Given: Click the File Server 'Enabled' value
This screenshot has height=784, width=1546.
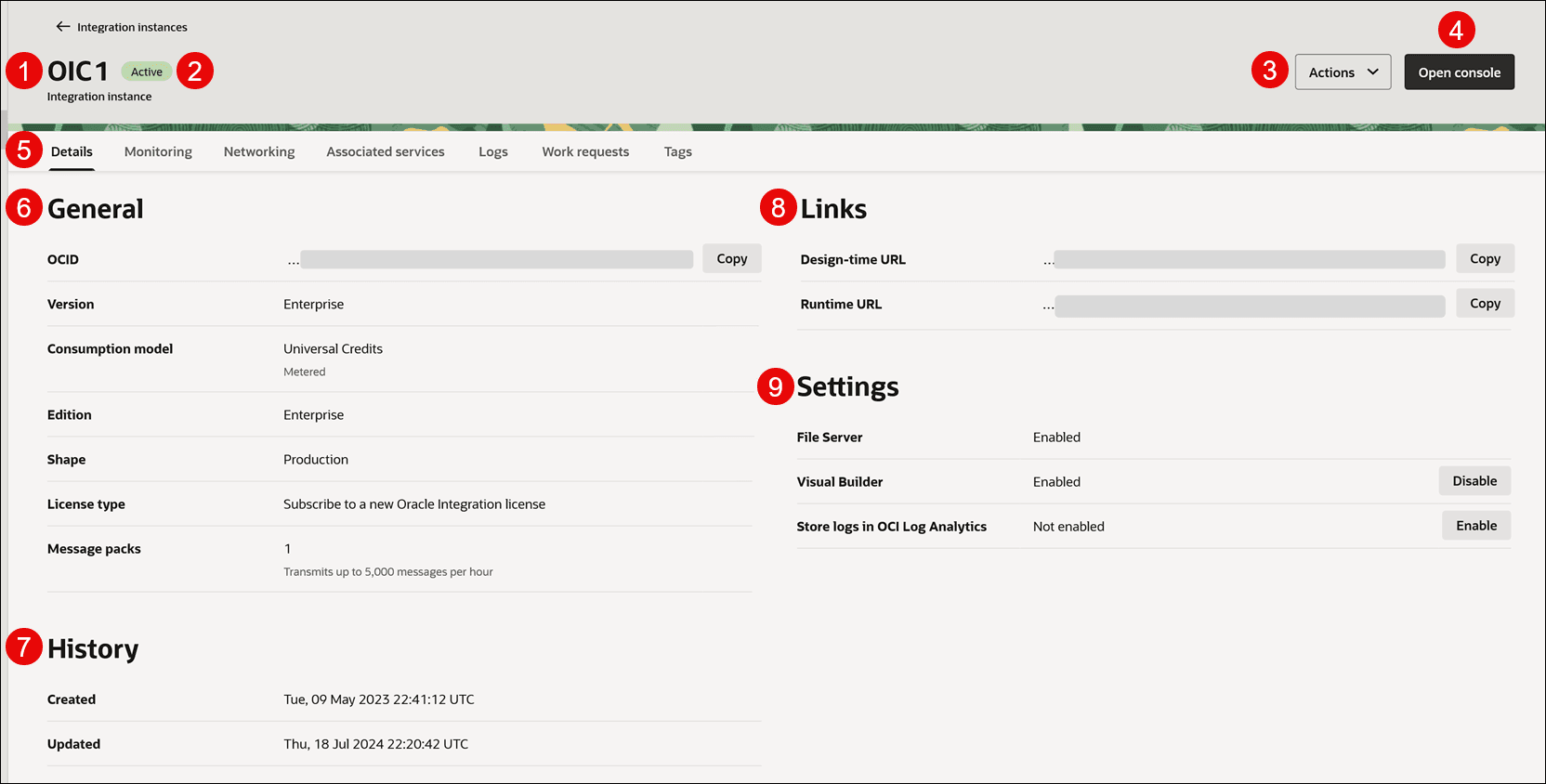Looking at the screenshot, I should [1056, 437].
